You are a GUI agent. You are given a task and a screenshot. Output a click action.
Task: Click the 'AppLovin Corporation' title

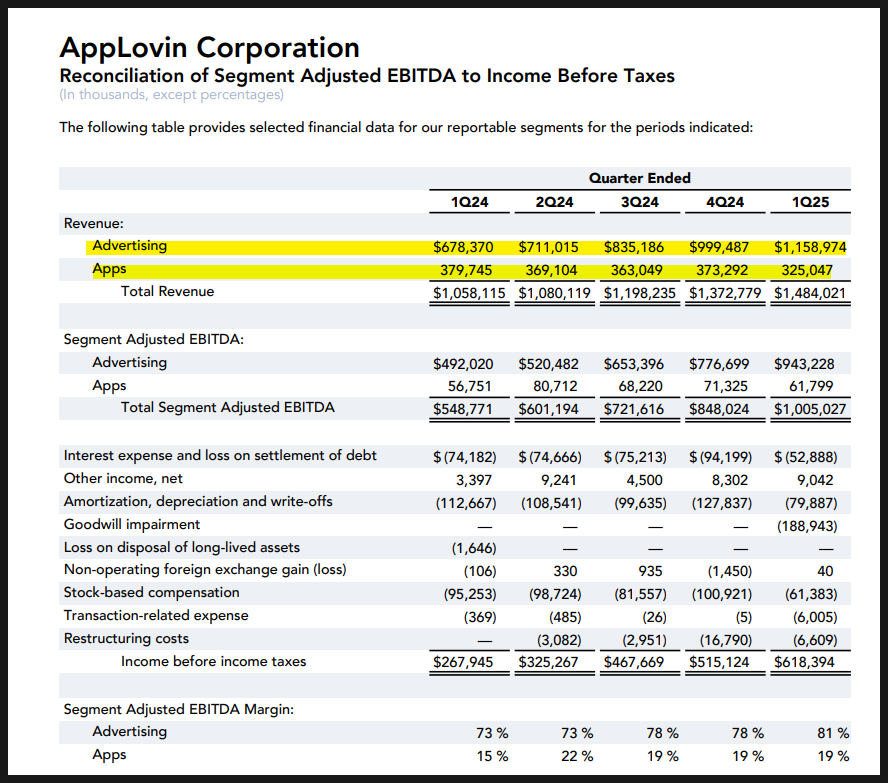tap(210, 48)
